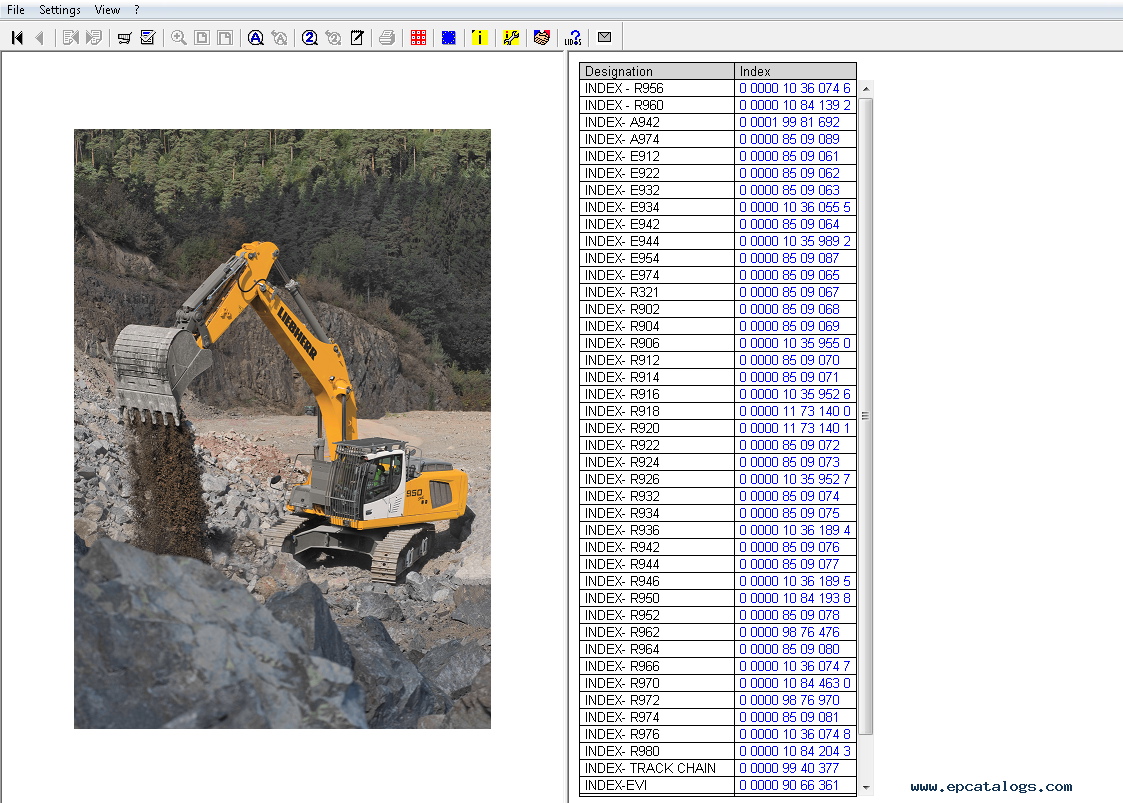Go to first page via skip-back icon
Screen dimensions: 1123x803
(x=17, y=38)
